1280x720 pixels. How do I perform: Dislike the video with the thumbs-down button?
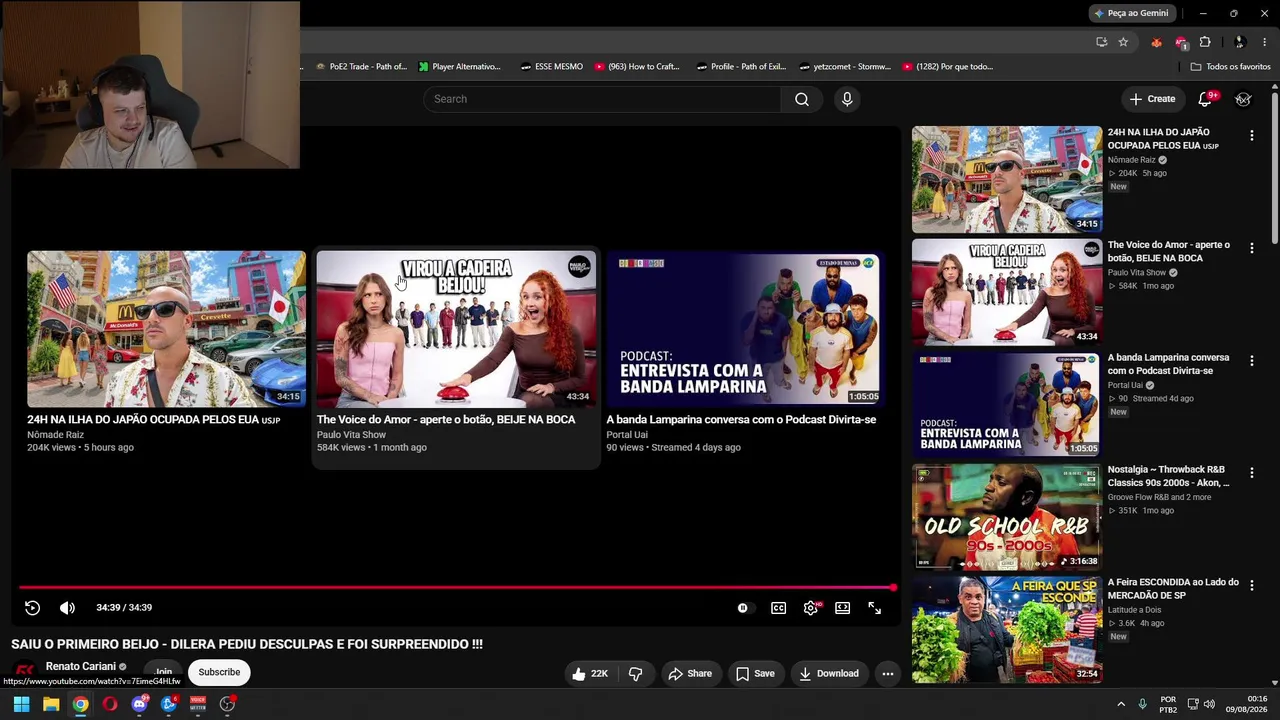(635, 674)
